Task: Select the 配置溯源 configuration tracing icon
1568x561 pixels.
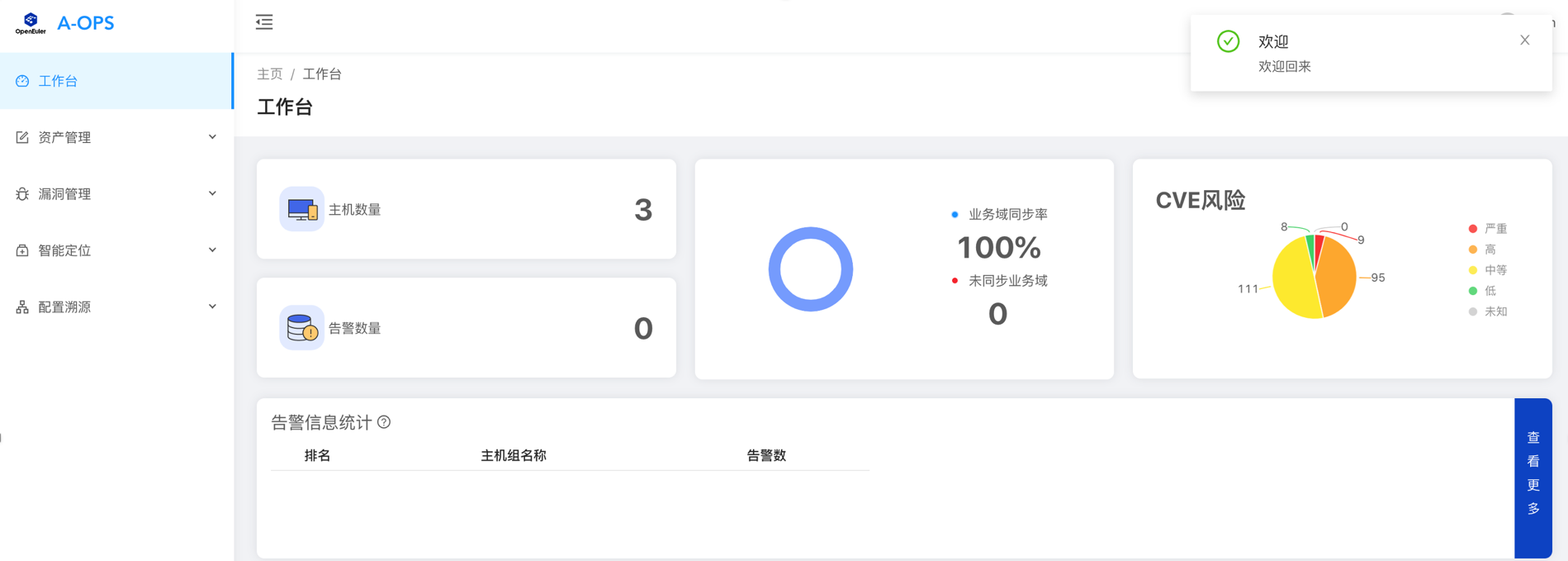Action: click(x=21, y=307)
